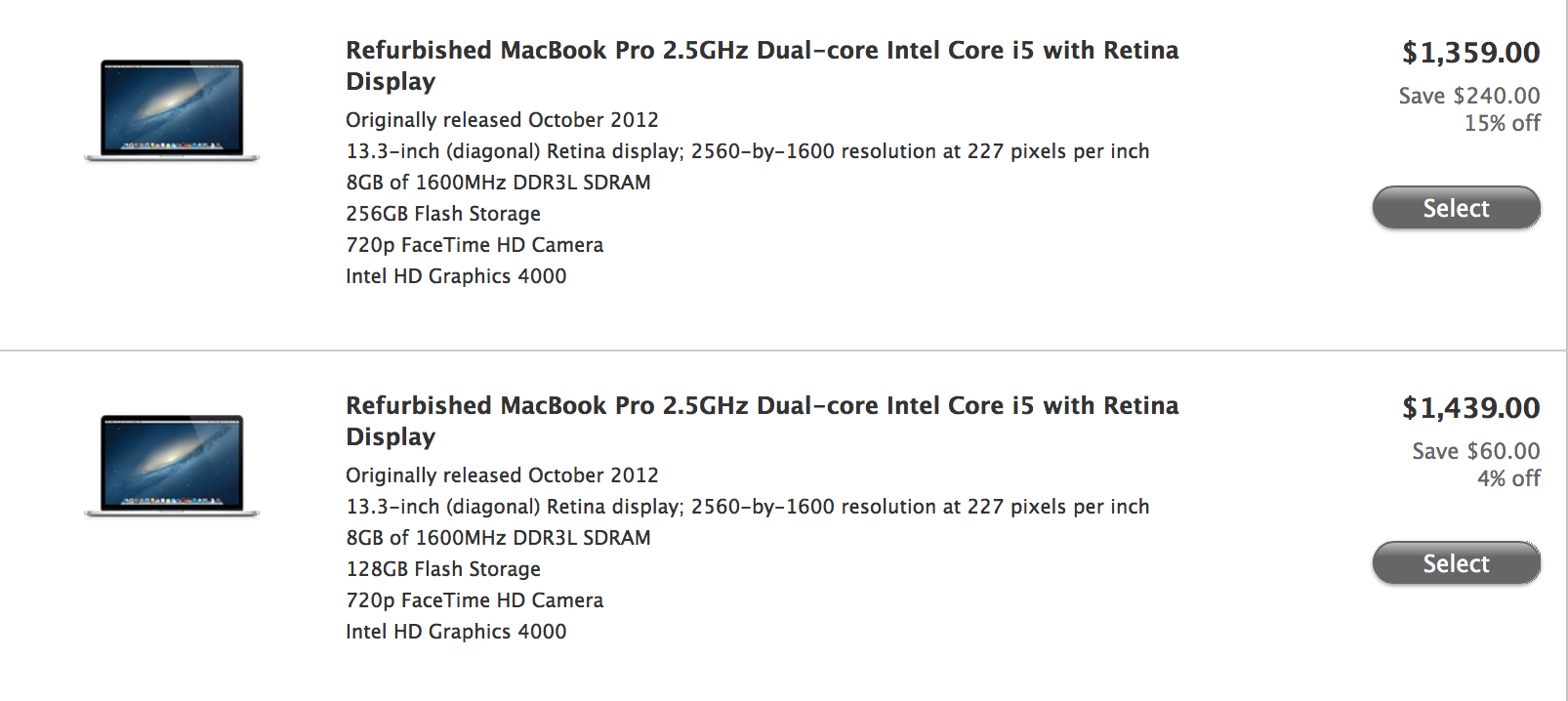Click Select for the $1,359.00 MacBook Pro
This screenshot has height=701, width=1568.
coord(1456,208)
